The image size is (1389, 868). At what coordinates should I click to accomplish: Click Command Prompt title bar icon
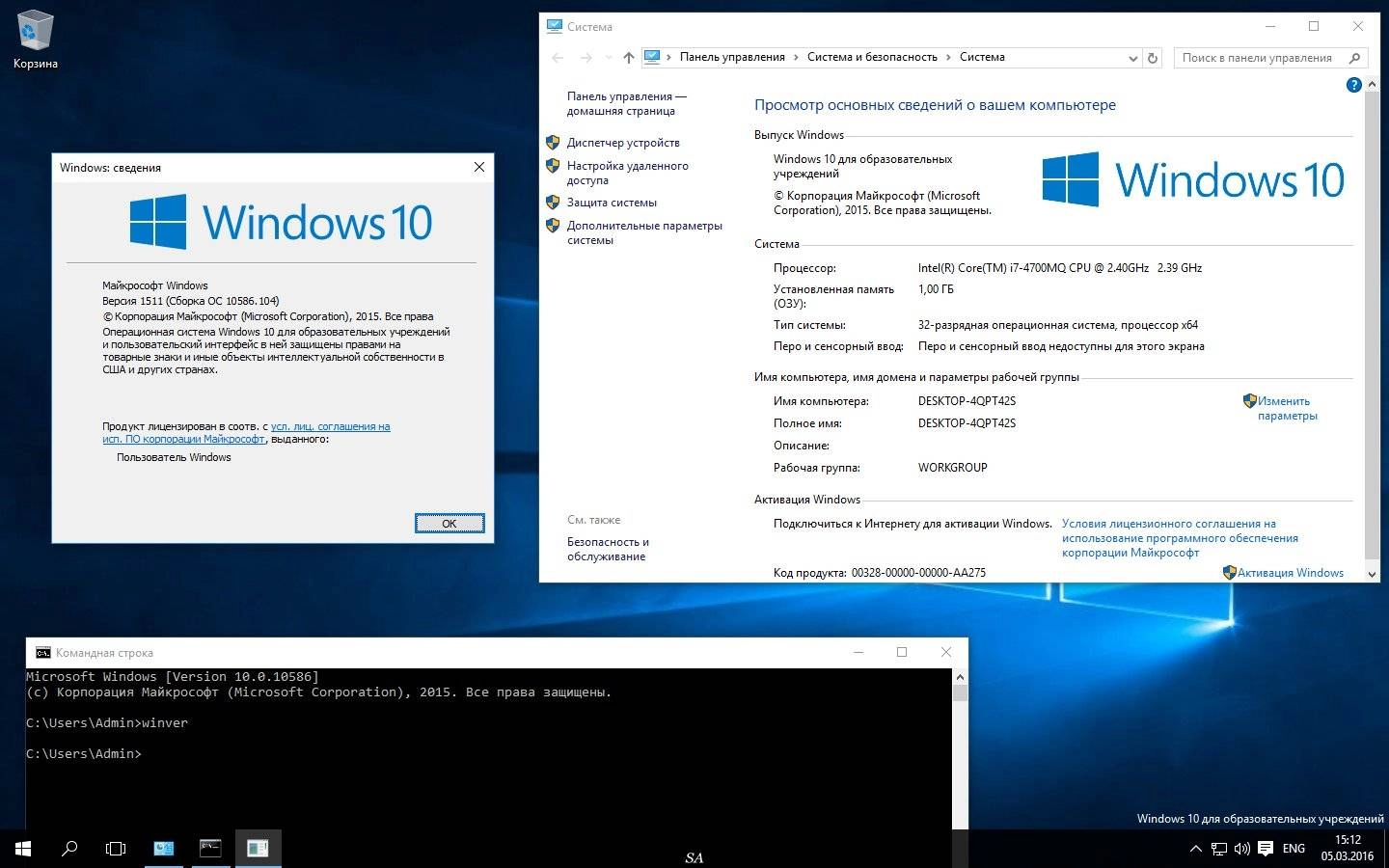[x=42, y=653]
